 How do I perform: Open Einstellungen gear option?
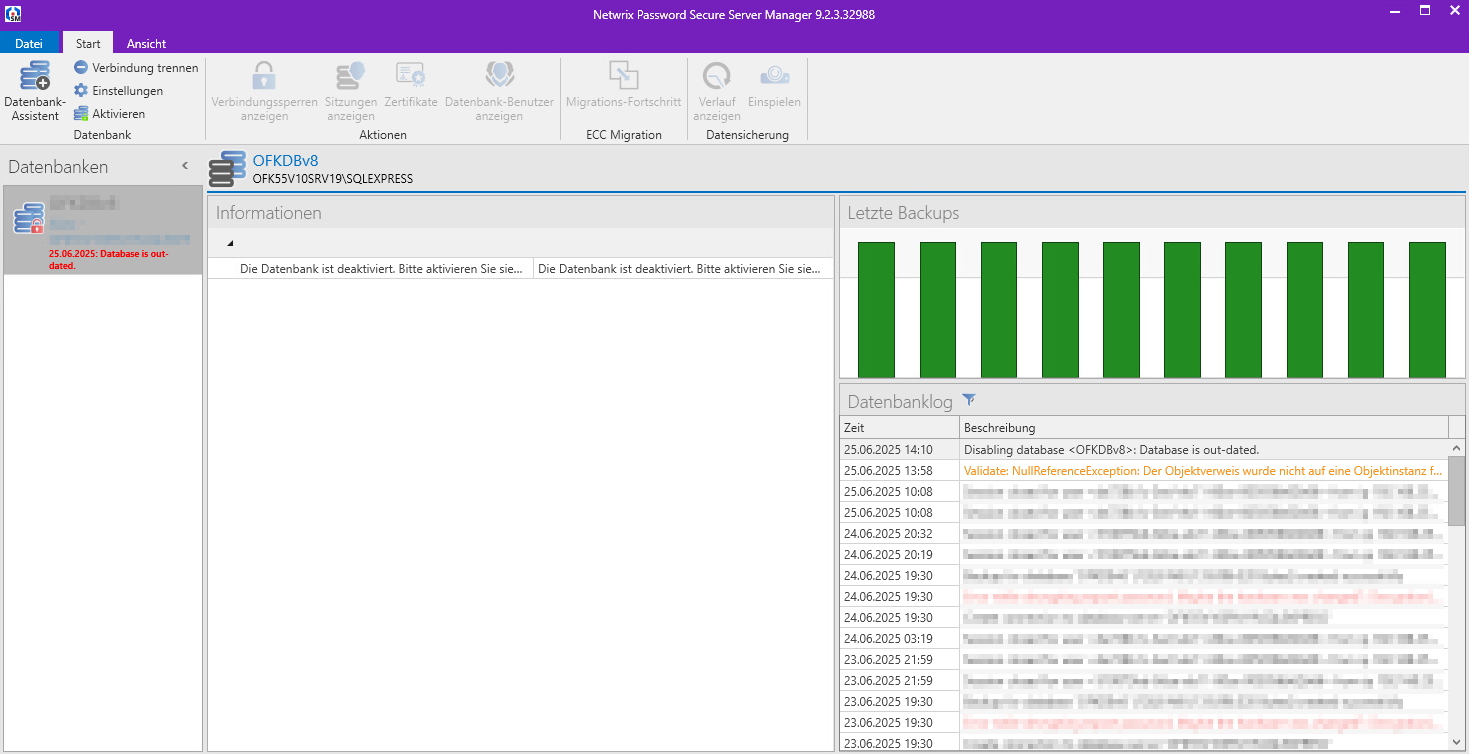coord(118,91)
